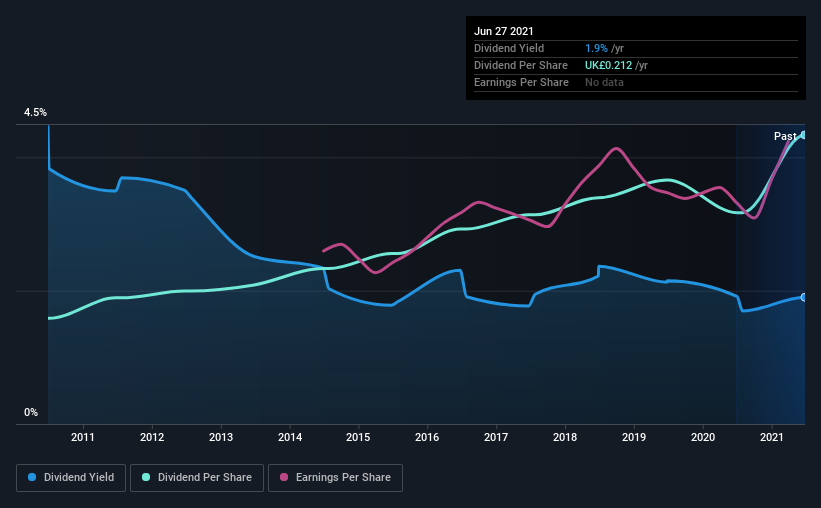Select the 2014 label on the x-axis
The width and height of the screenshot is (821, 508).
290,437
